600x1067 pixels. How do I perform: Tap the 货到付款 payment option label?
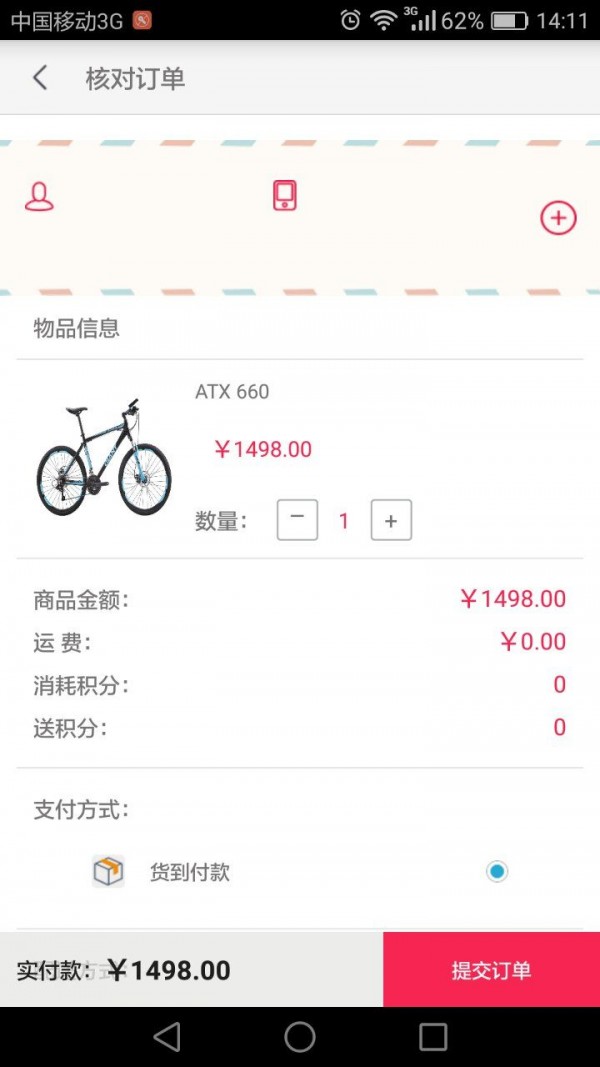click(190, 872)
